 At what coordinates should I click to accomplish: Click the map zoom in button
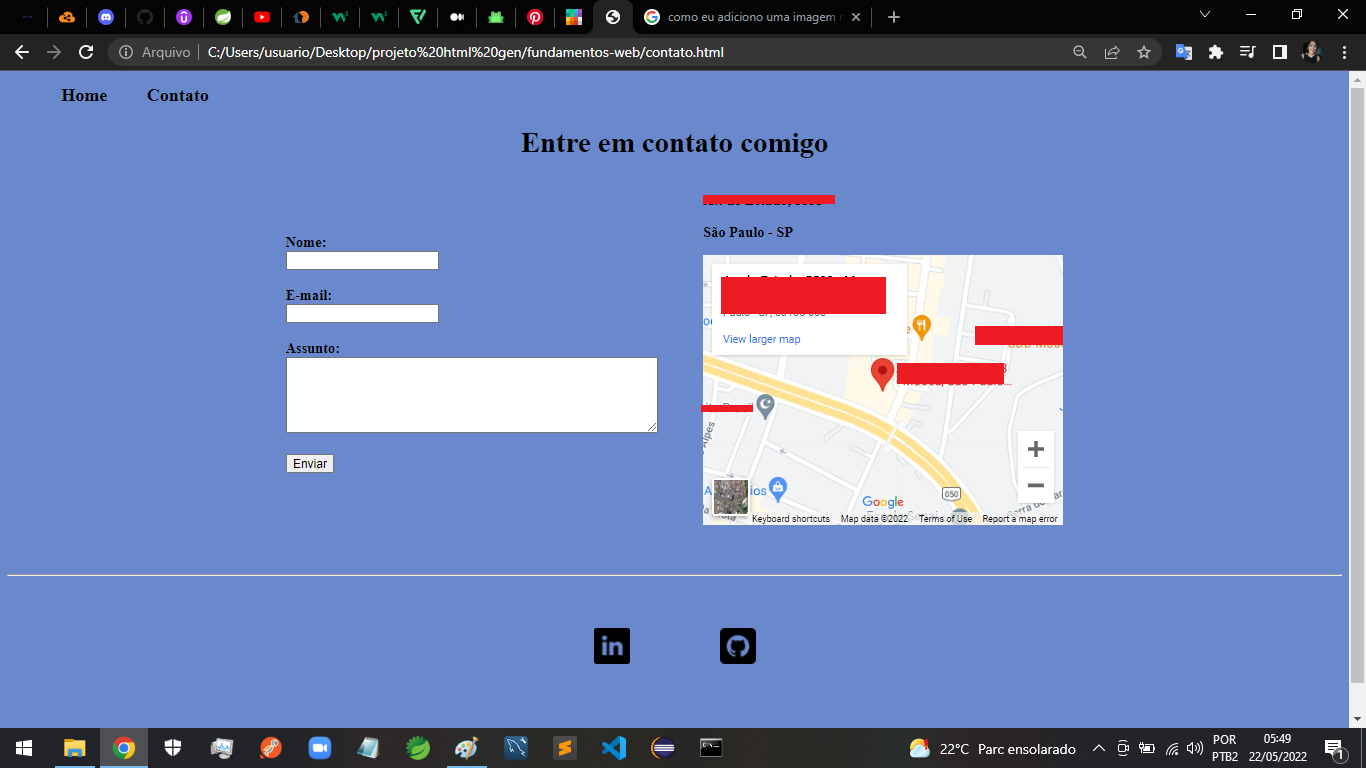pyautogui.click(x=1035, y=450)
